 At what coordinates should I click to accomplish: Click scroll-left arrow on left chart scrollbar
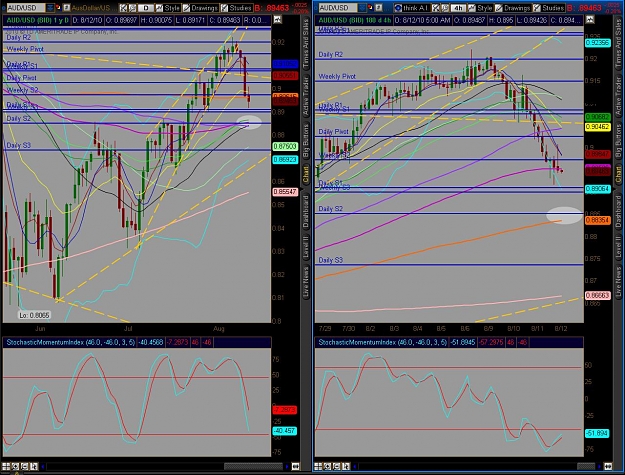click(x=43, y=466)
